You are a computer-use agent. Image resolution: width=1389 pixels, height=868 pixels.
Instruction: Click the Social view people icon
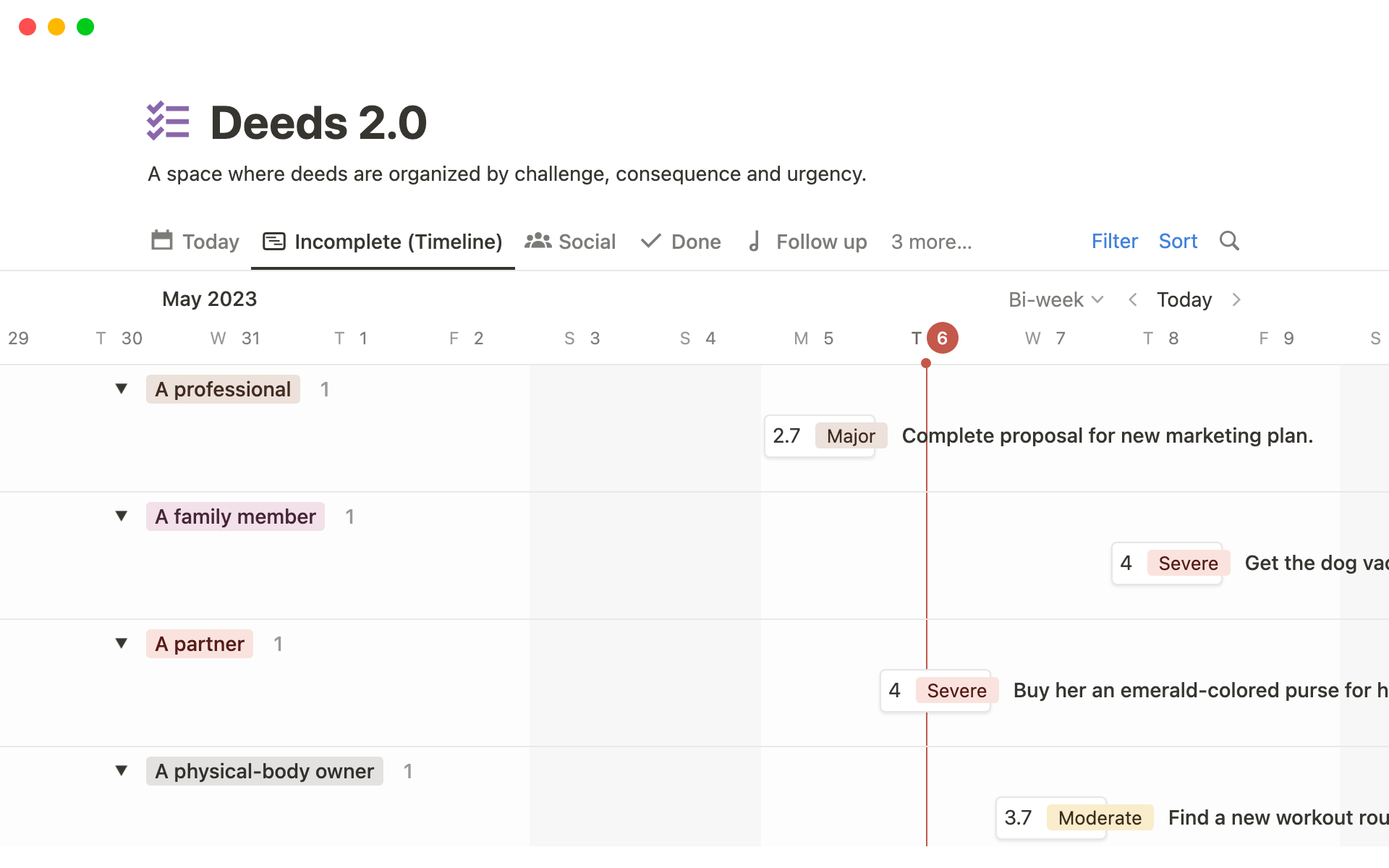point(538,241)
